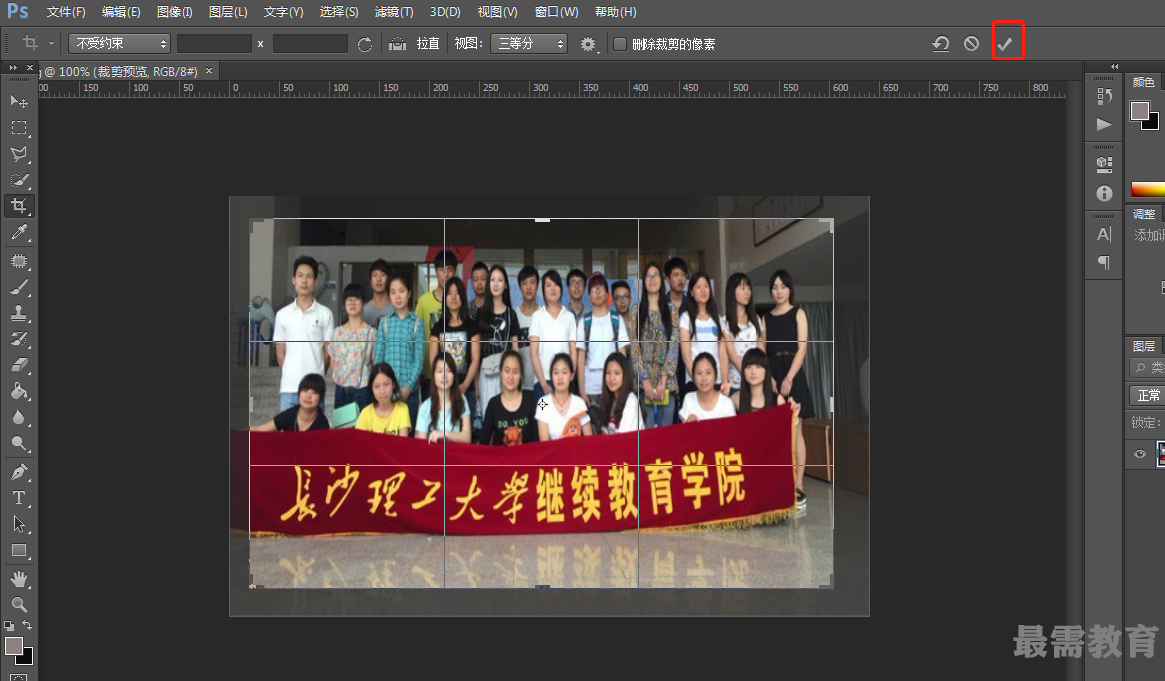Click the crop height input field

tap(310, 44)
